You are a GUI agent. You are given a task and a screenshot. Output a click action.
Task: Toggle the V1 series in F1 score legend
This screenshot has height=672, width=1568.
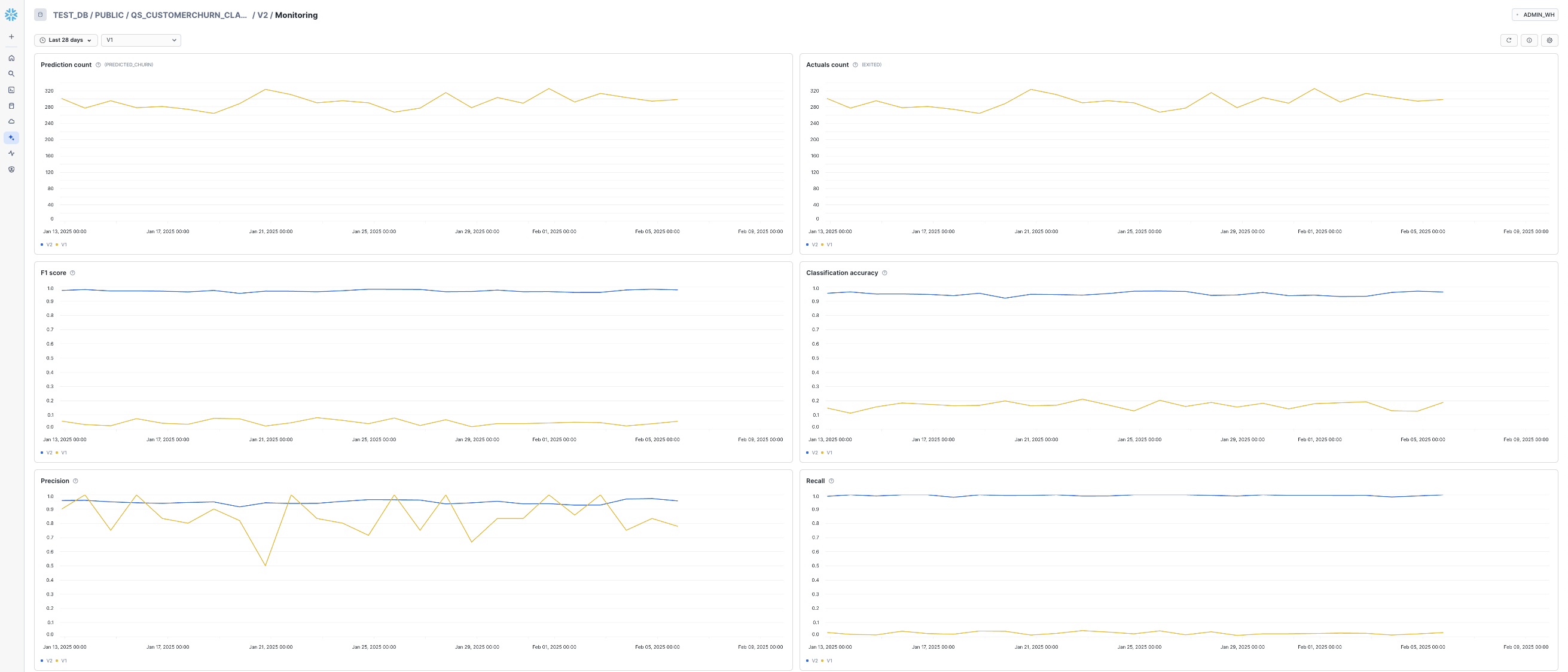[x=62, y=452]
